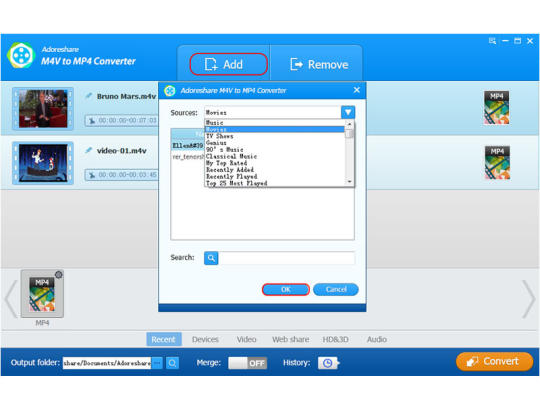Viewport: 540px width, 405px height.
Task: Edit name of Bruno Mars.m4v pencil icon
Action: coord(89,96)
